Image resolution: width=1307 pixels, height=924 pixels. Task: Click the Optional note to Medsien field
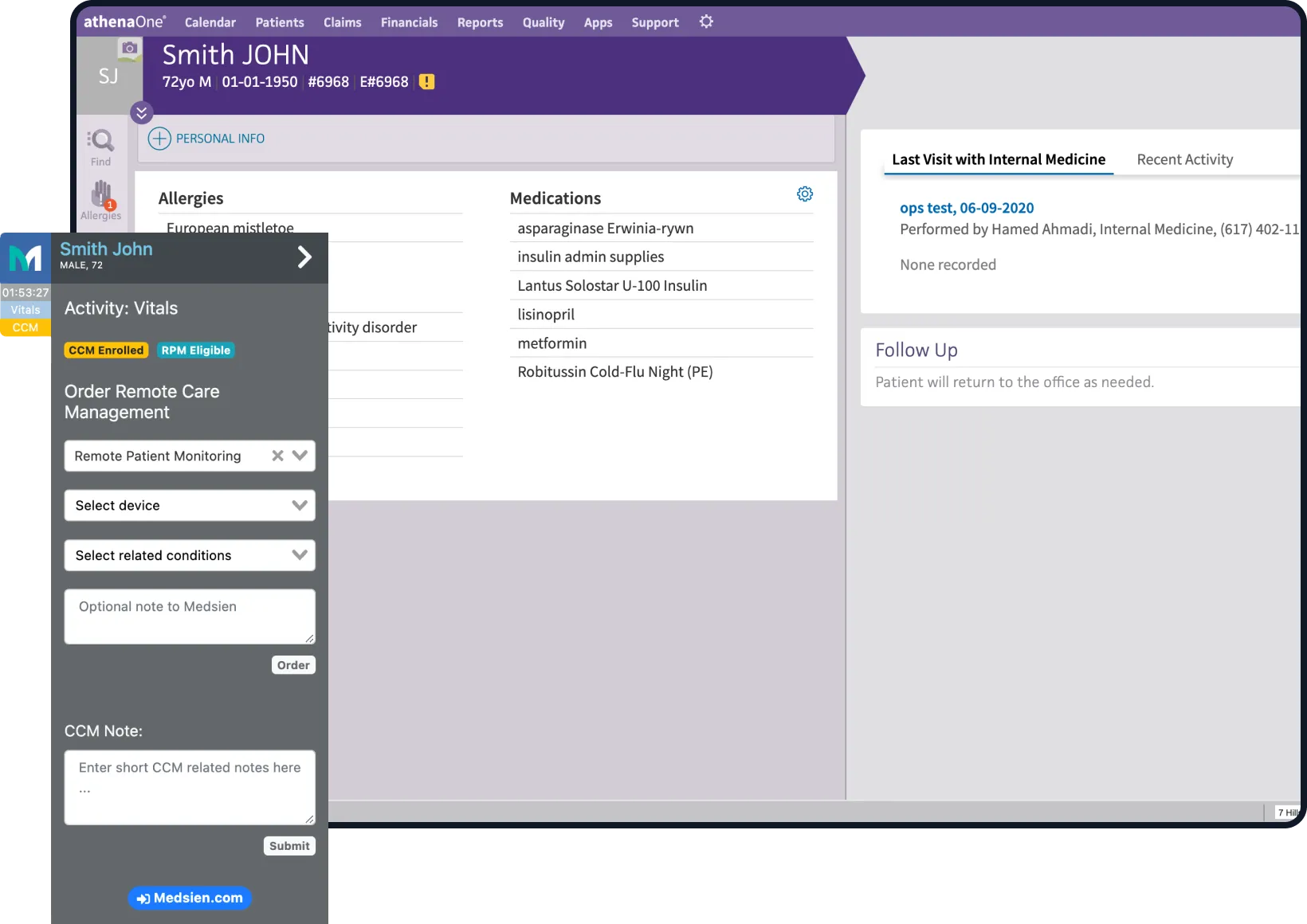tap(190, 617)
